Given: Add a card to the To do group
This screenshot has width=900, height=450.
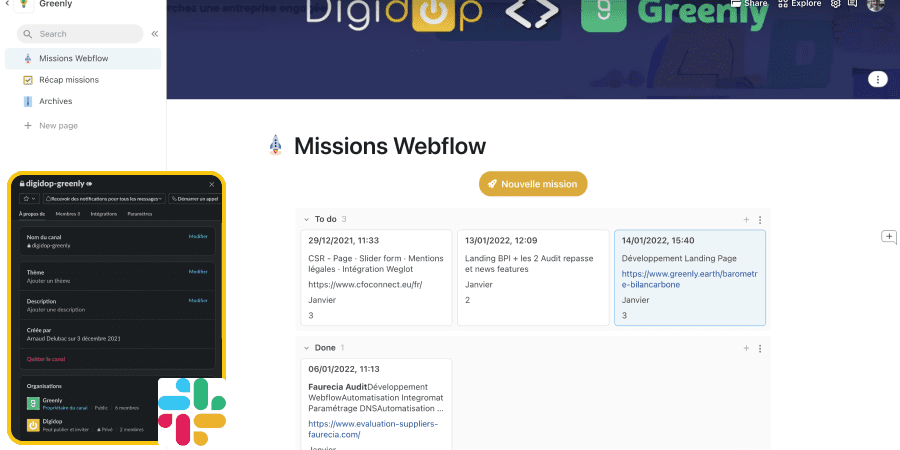Looking at the screenshot, I should tap(746, 219).
